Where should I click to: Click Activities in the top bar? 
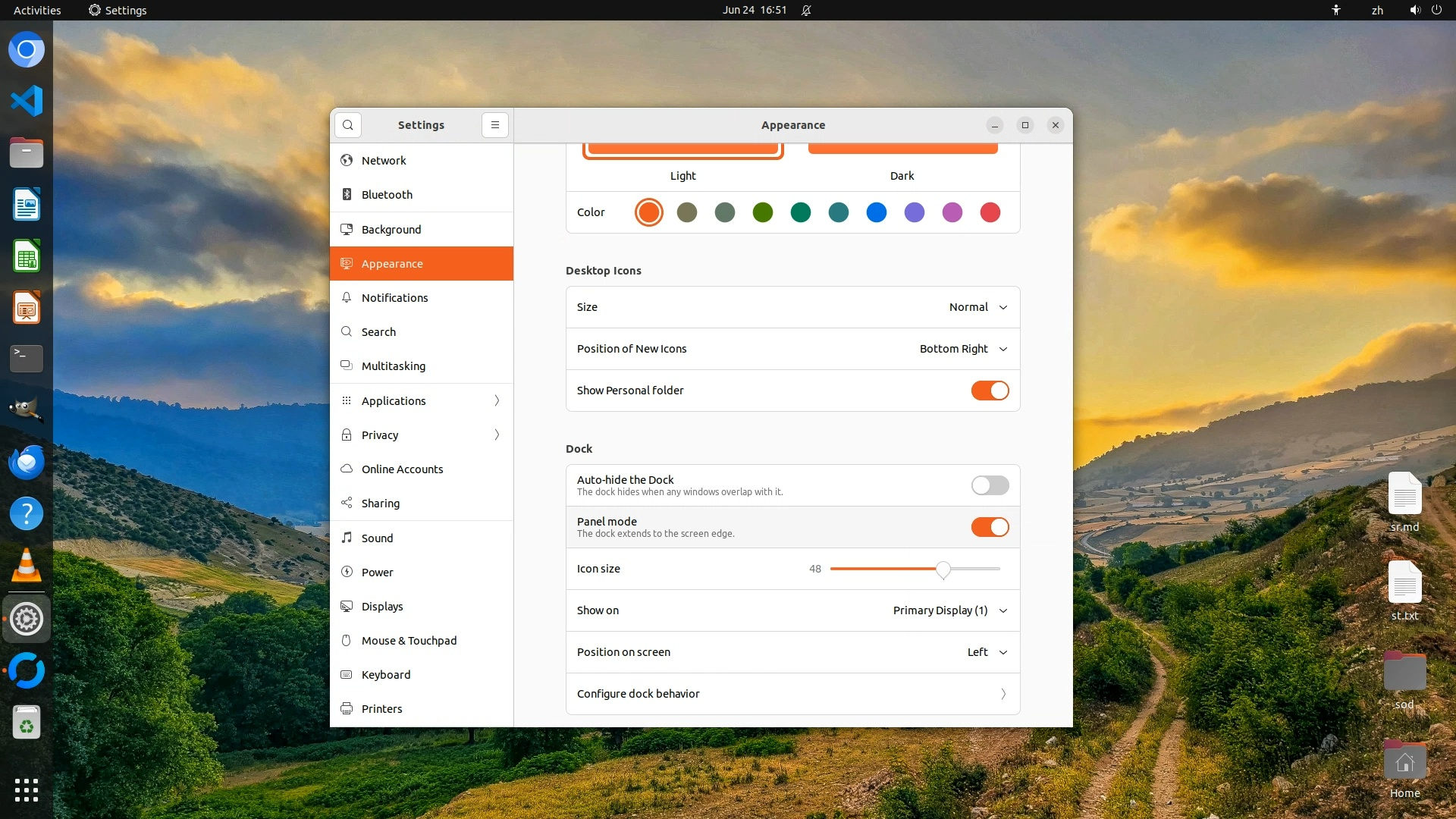(37, 10)
